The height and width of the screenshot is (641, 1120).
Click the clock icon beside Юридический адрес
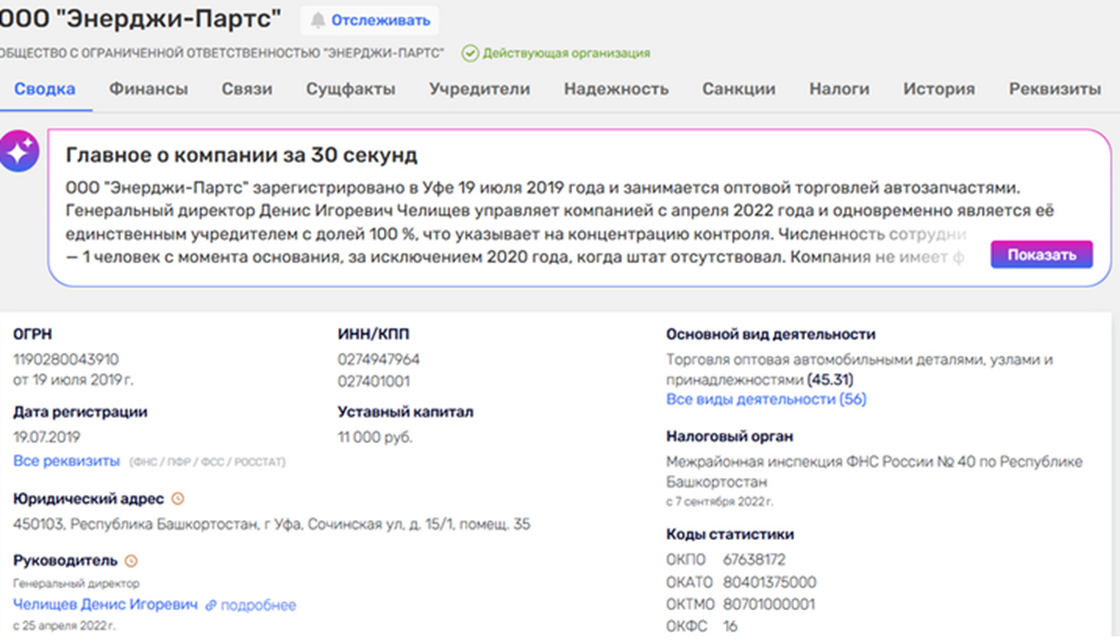click(x=179, y=498)
